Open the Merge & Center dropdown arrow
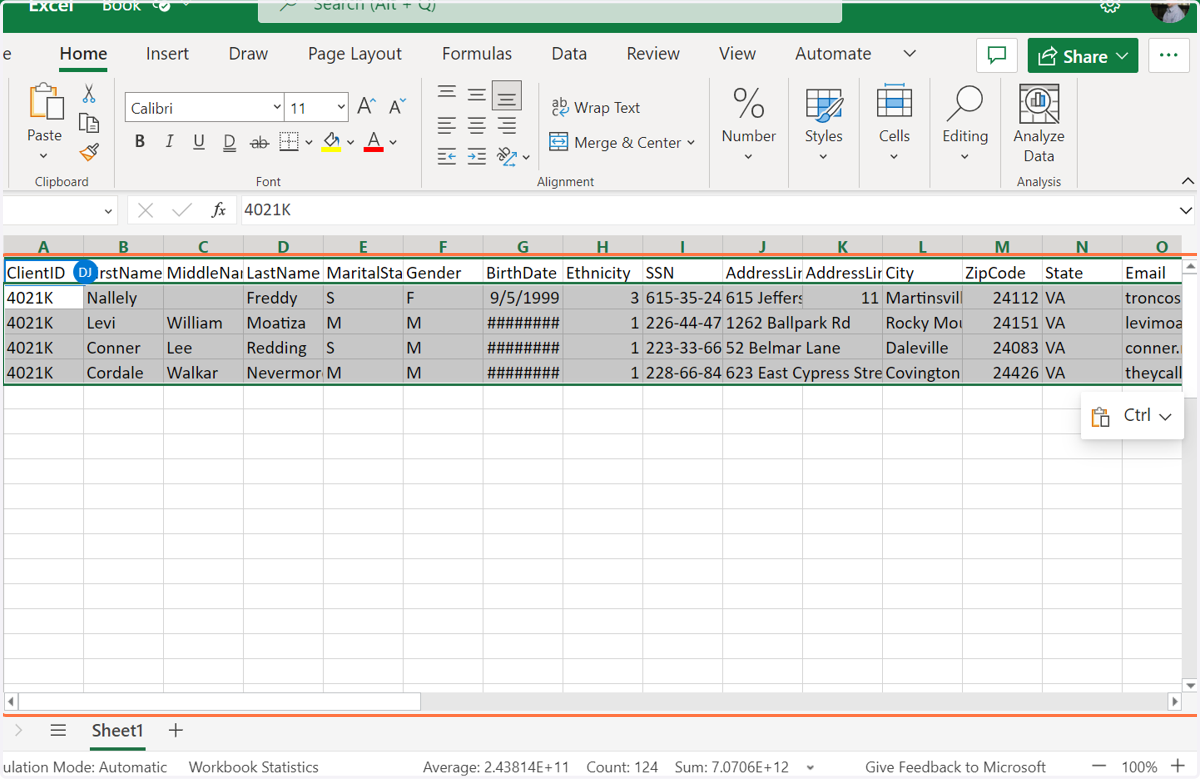1200x779 pixels. tap(690, 143)
